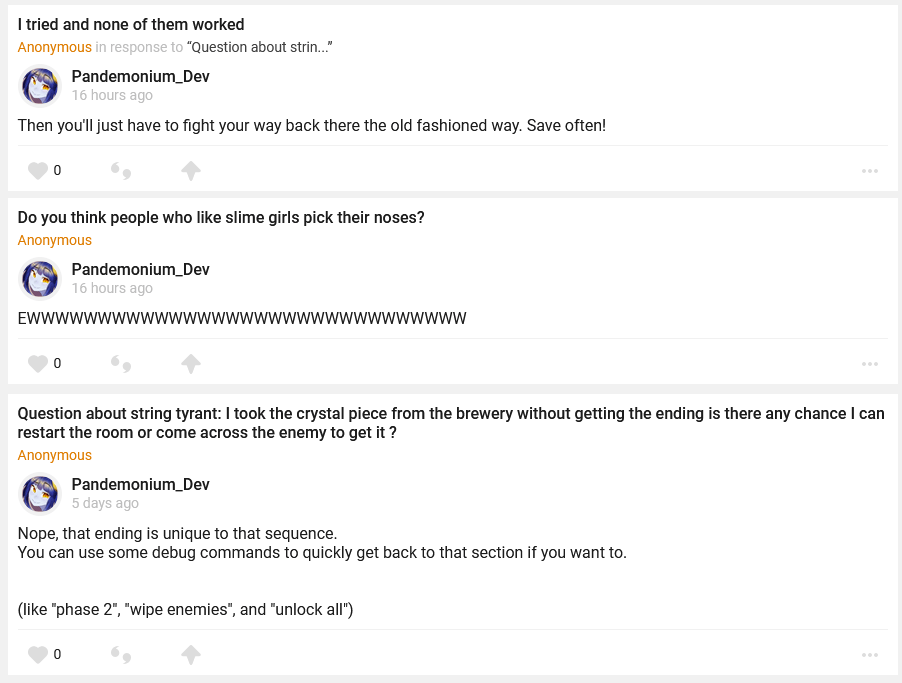Open more options on the debug commands answer

pyautogui.click(x=869, y=655)
